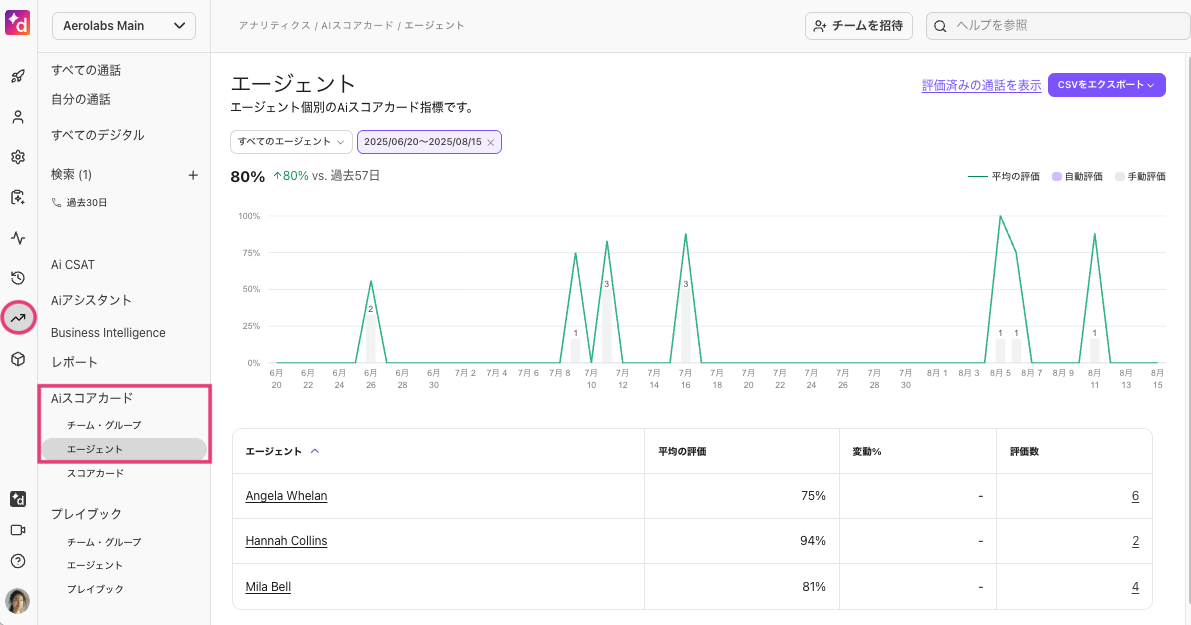This screenshot has height=625, width=1191.
Task: Open Angela Whelan agent link
Action: point(286,496)
